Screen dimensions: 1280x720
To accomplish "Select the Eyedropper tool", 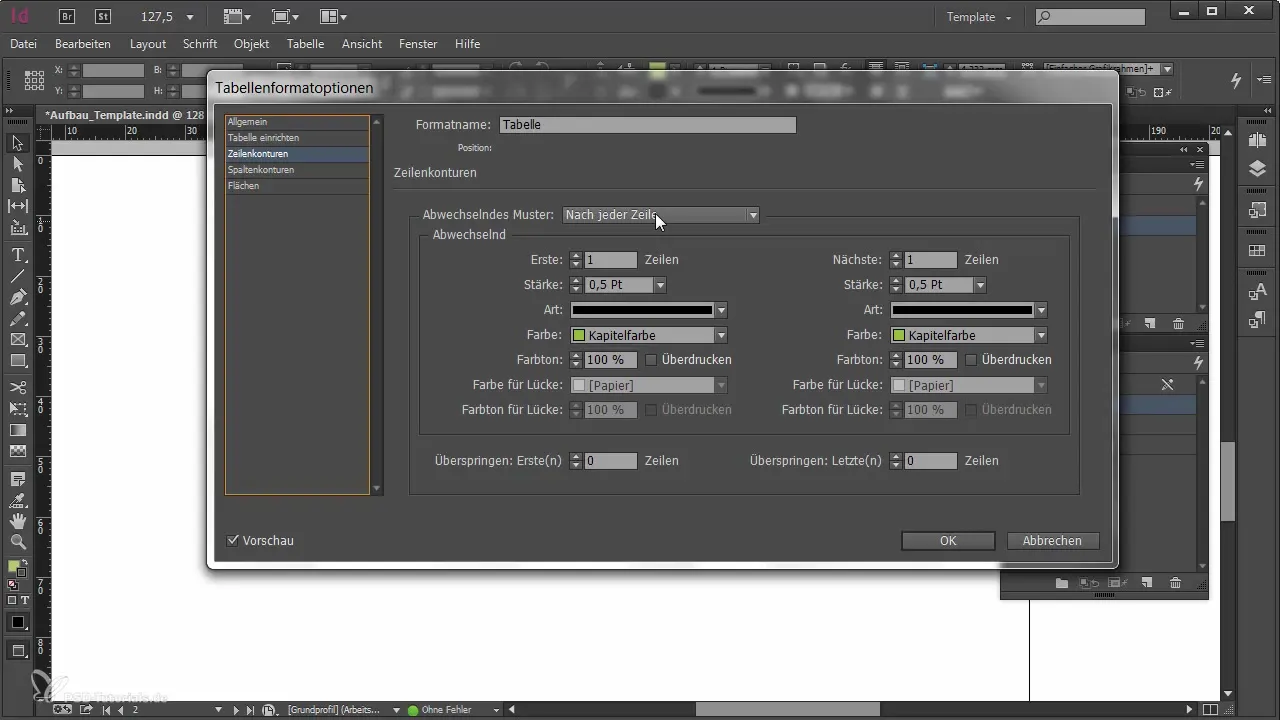I will [18, 500].
